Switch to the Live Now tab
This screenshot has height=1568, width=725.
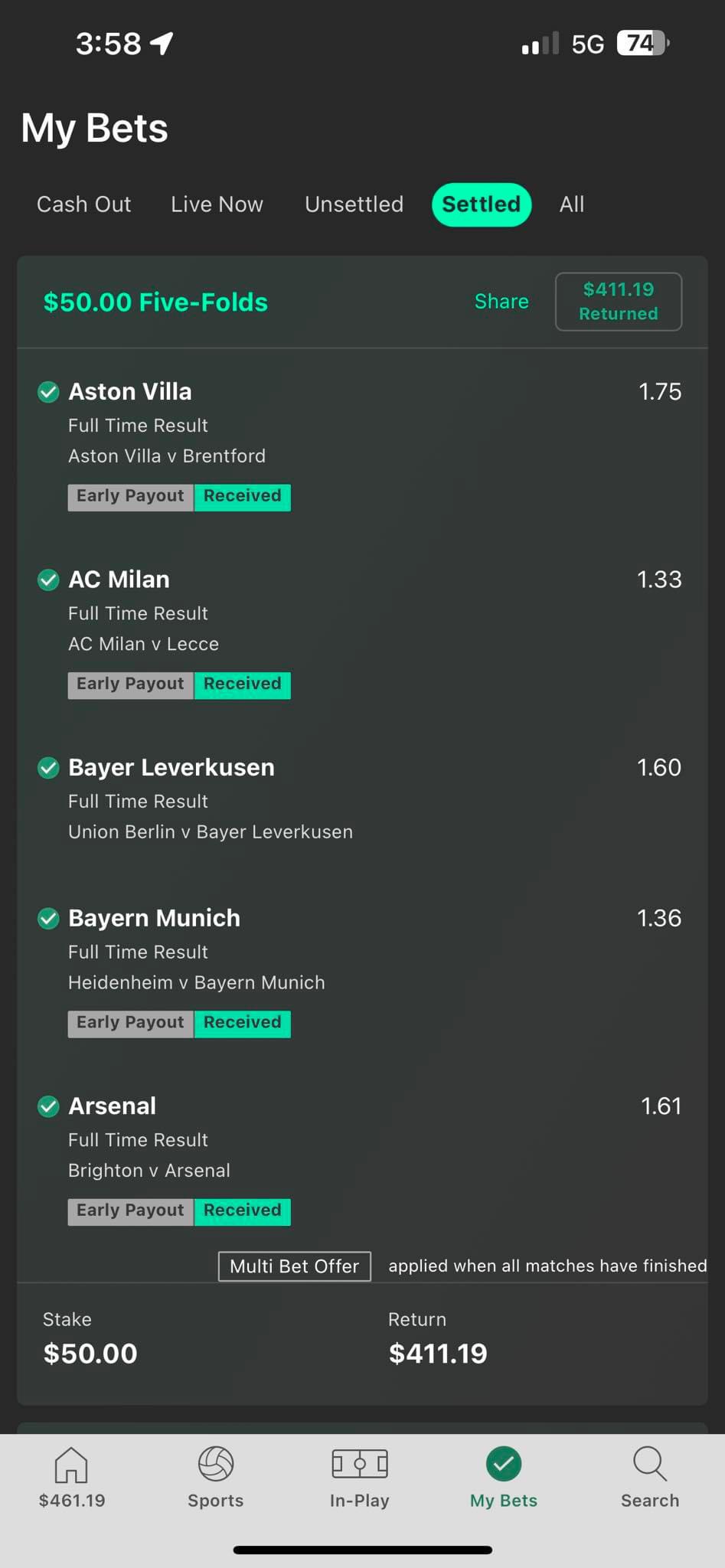coord(217,204)
